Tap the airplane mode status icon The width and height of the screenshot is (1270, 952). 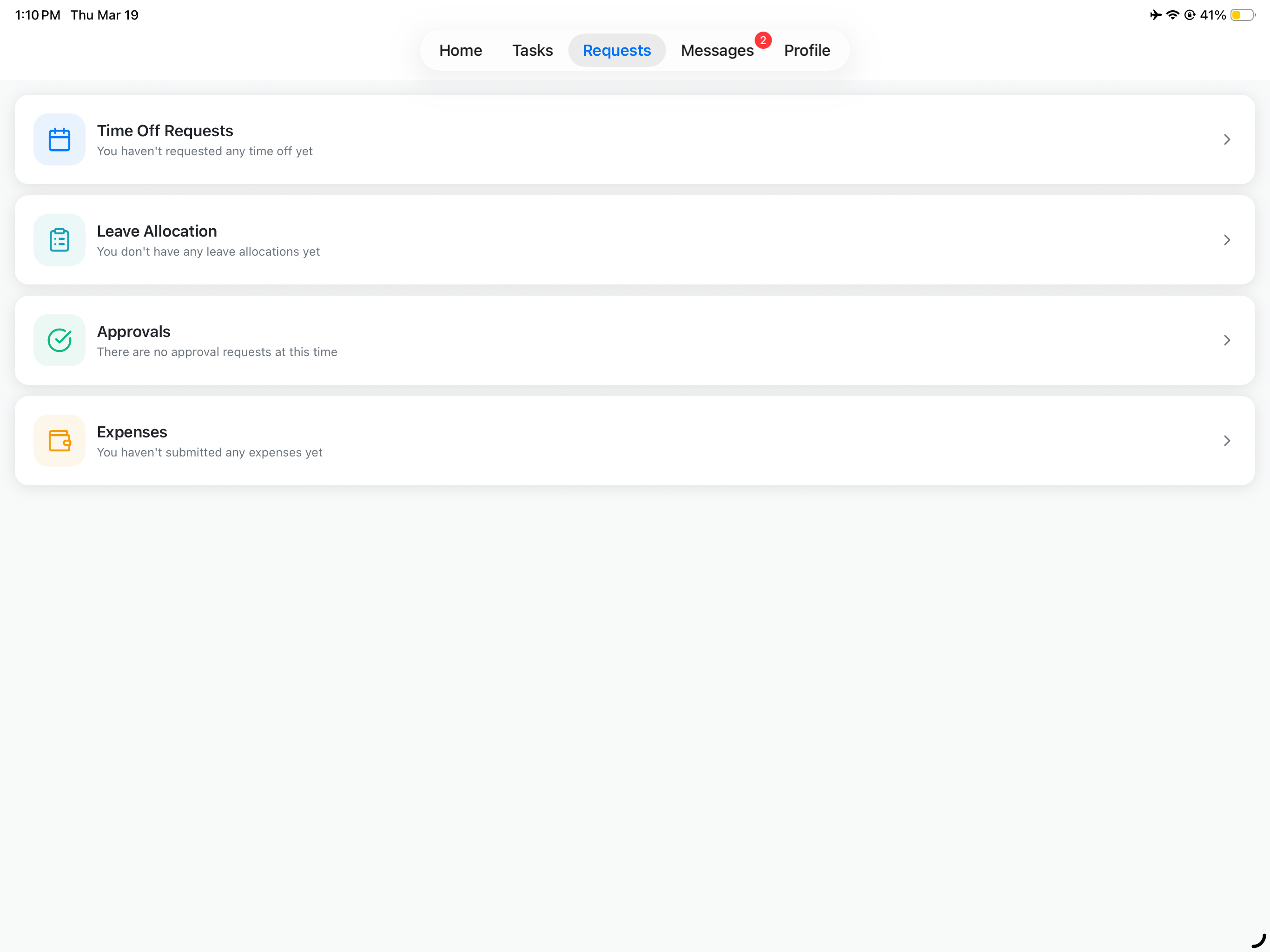point(1155,15)
